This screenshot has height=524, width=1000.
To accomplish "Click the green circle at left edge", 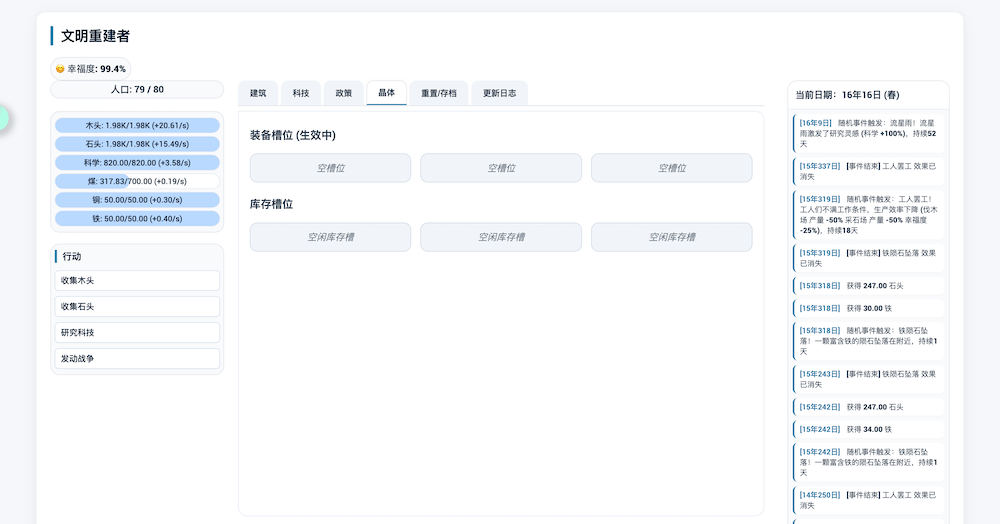I will click(2, 117).
